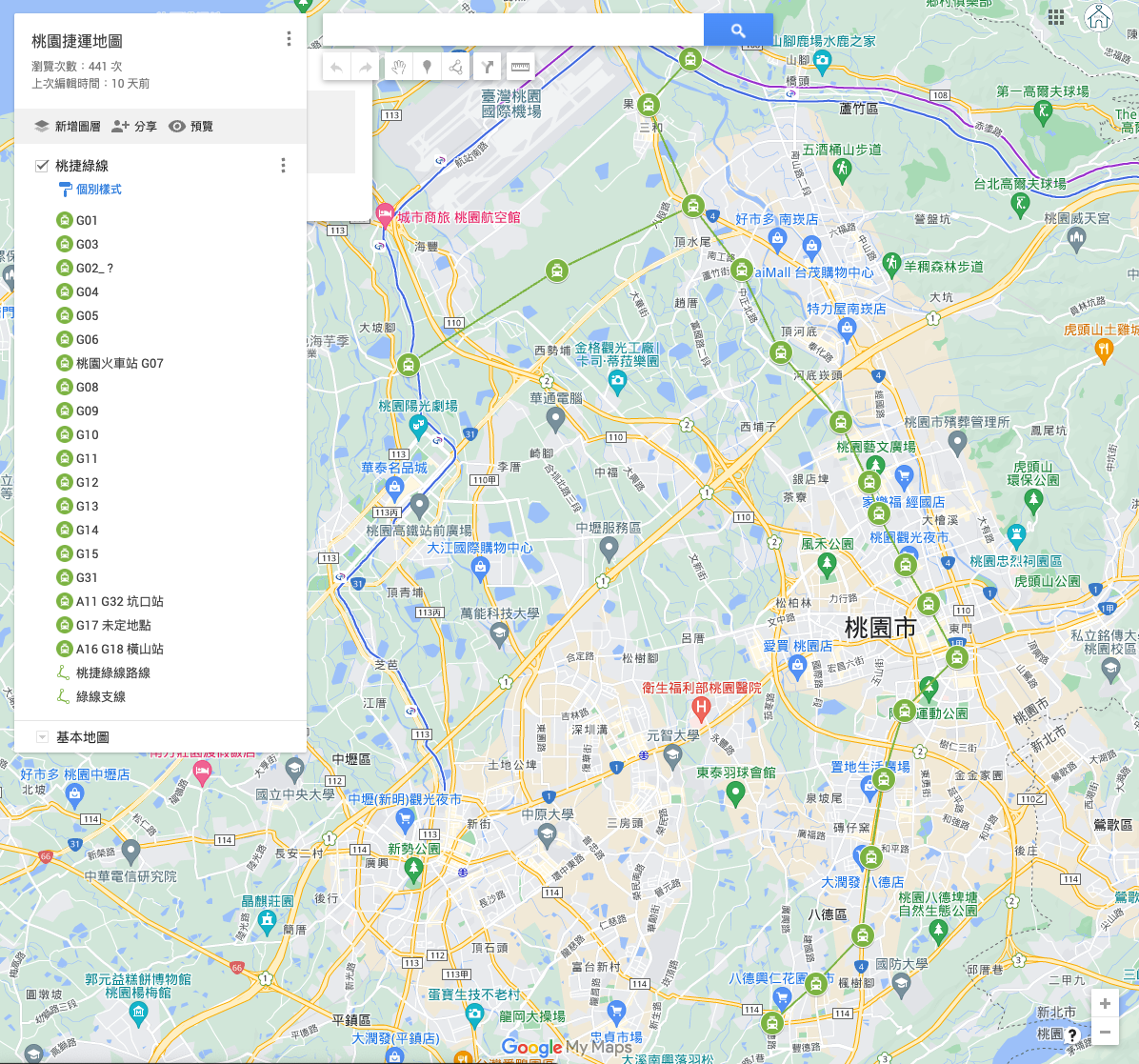Click the 城市商旅 桃園航空館 hotel pin
The height and width of the screenshot is (1064, 1139).
coord(384,213)
